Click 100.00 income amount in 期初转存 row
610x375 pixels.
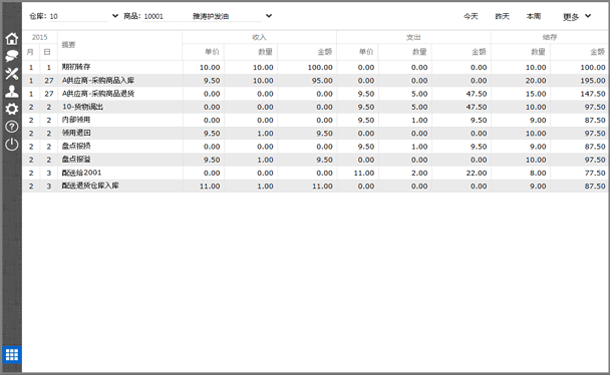[320, 67]
